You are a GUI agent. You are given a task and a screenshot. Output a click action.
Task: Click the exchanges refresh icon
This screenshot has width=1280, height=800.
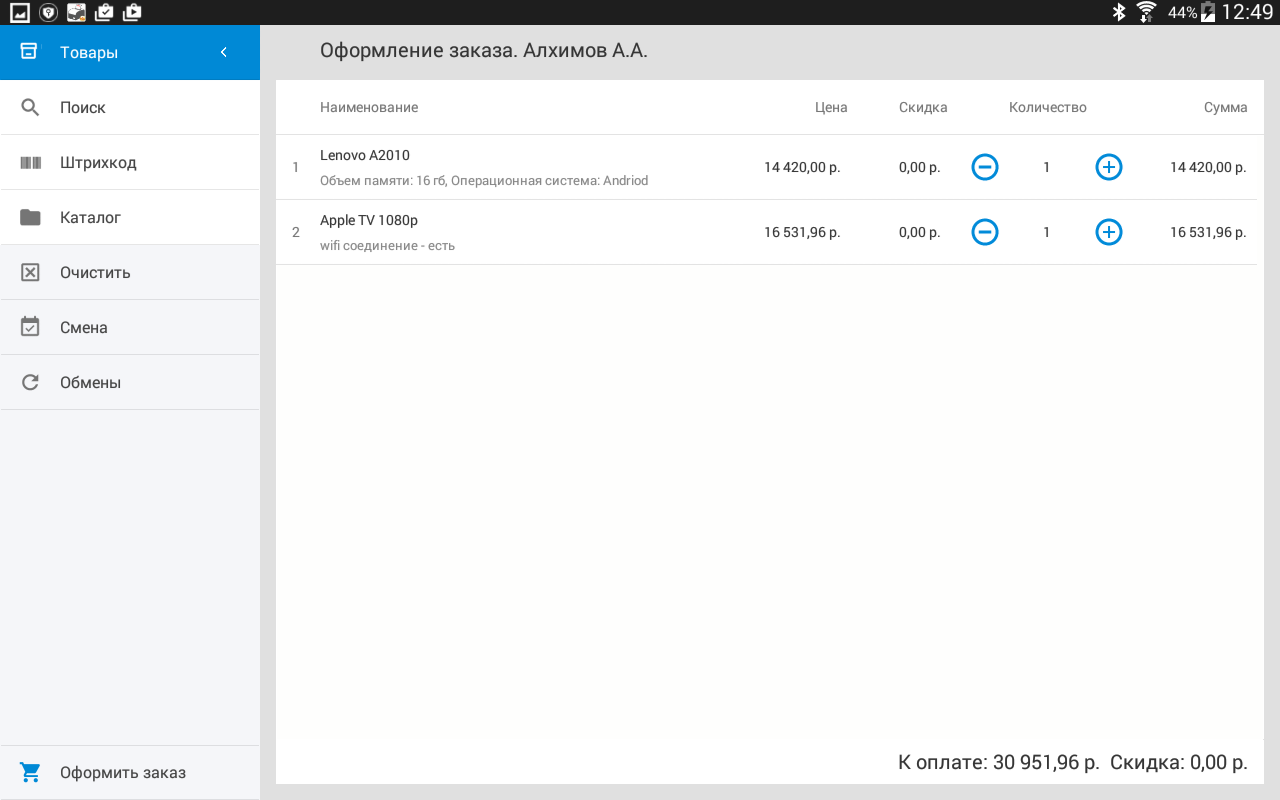(30, 382)
